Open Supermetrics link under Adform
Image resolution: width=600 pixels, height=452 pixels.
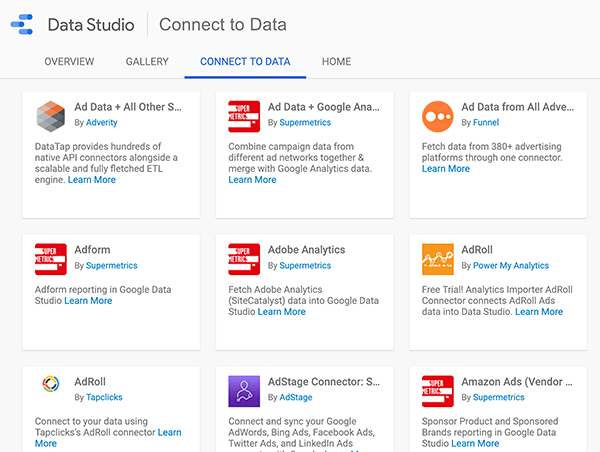pos(111,266)
